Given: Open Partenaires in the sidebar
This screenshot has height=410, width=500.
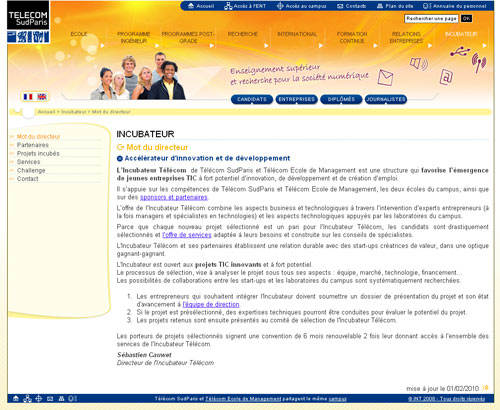Looking at the screenshot, I should [x=33, y=145].
